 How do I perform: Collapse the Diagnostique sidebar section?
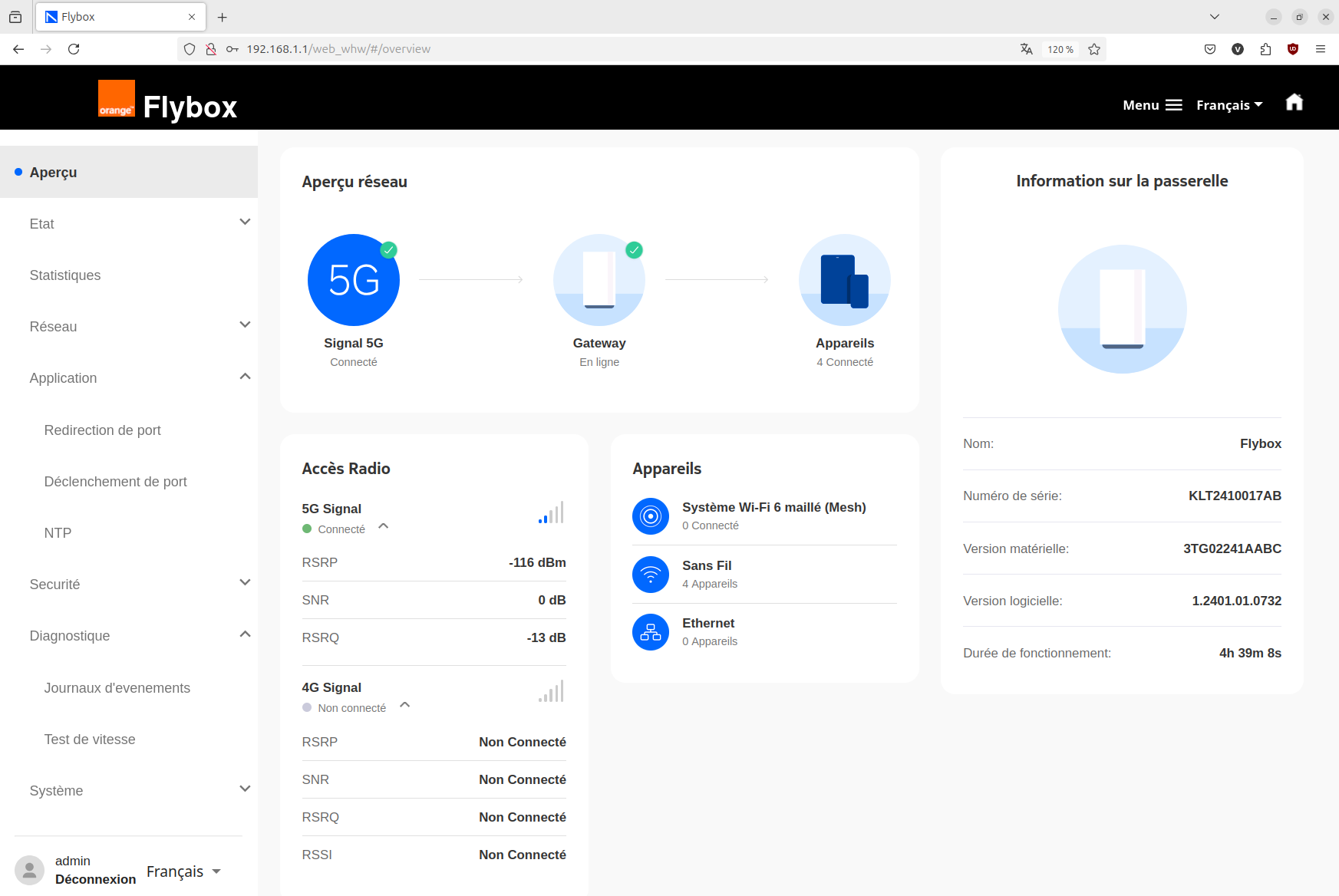[x=245, y=634]
